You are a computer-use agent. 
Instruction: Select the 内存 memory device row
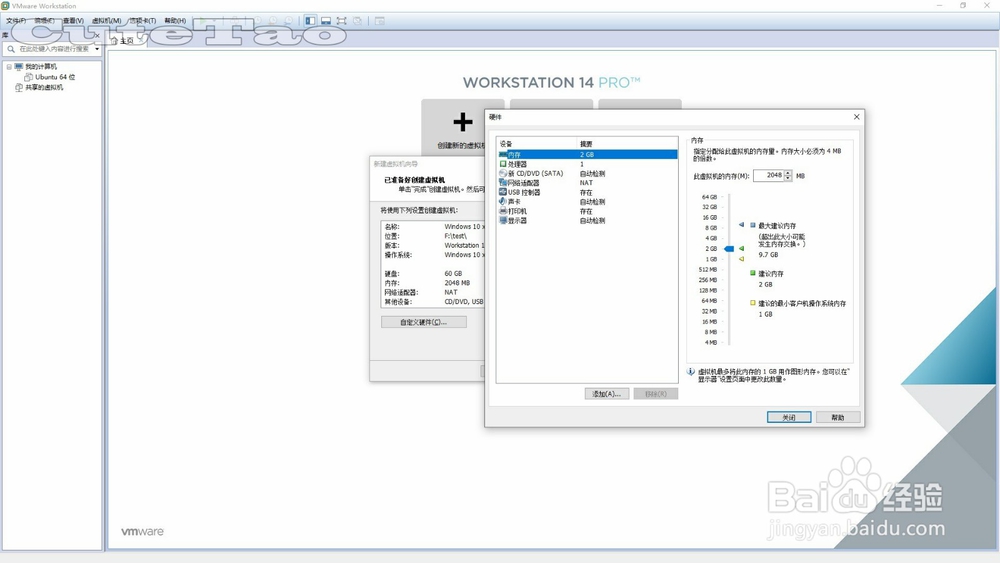pos(587,154)
